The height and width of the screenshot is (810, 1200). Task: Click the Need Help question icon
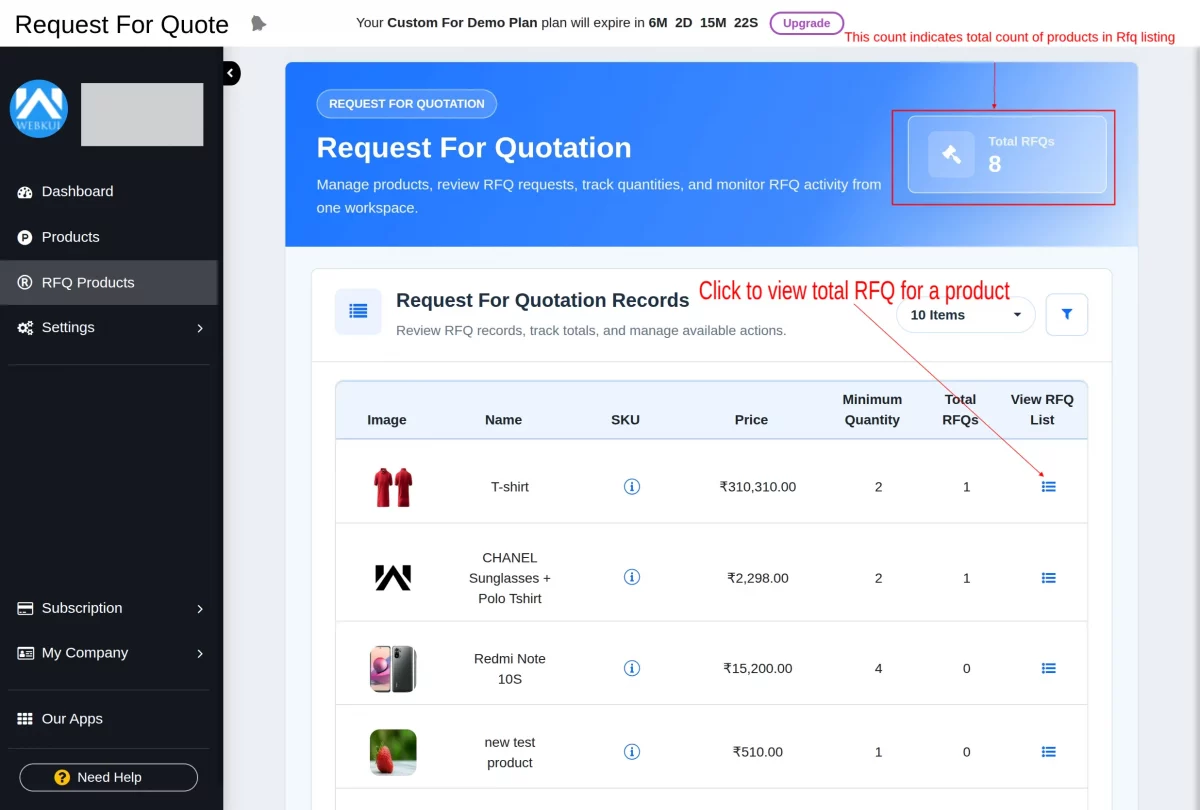[62, 778]
